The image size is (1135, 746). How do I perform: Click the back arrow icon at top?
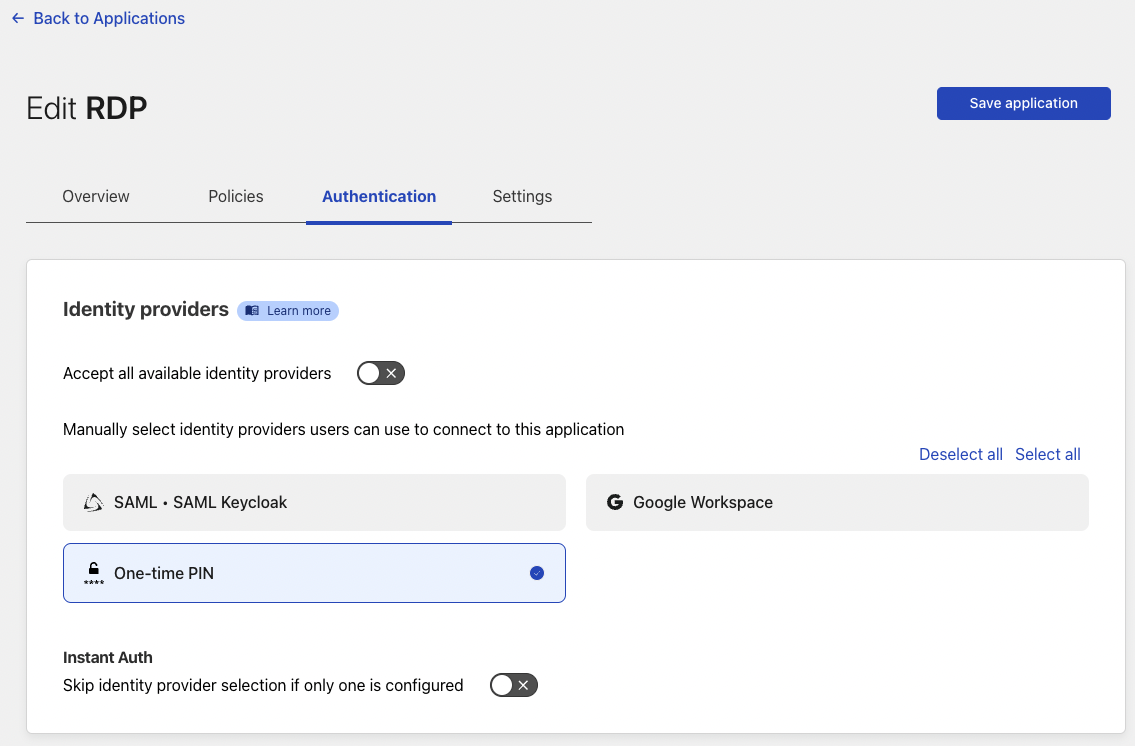click(18, 18)
